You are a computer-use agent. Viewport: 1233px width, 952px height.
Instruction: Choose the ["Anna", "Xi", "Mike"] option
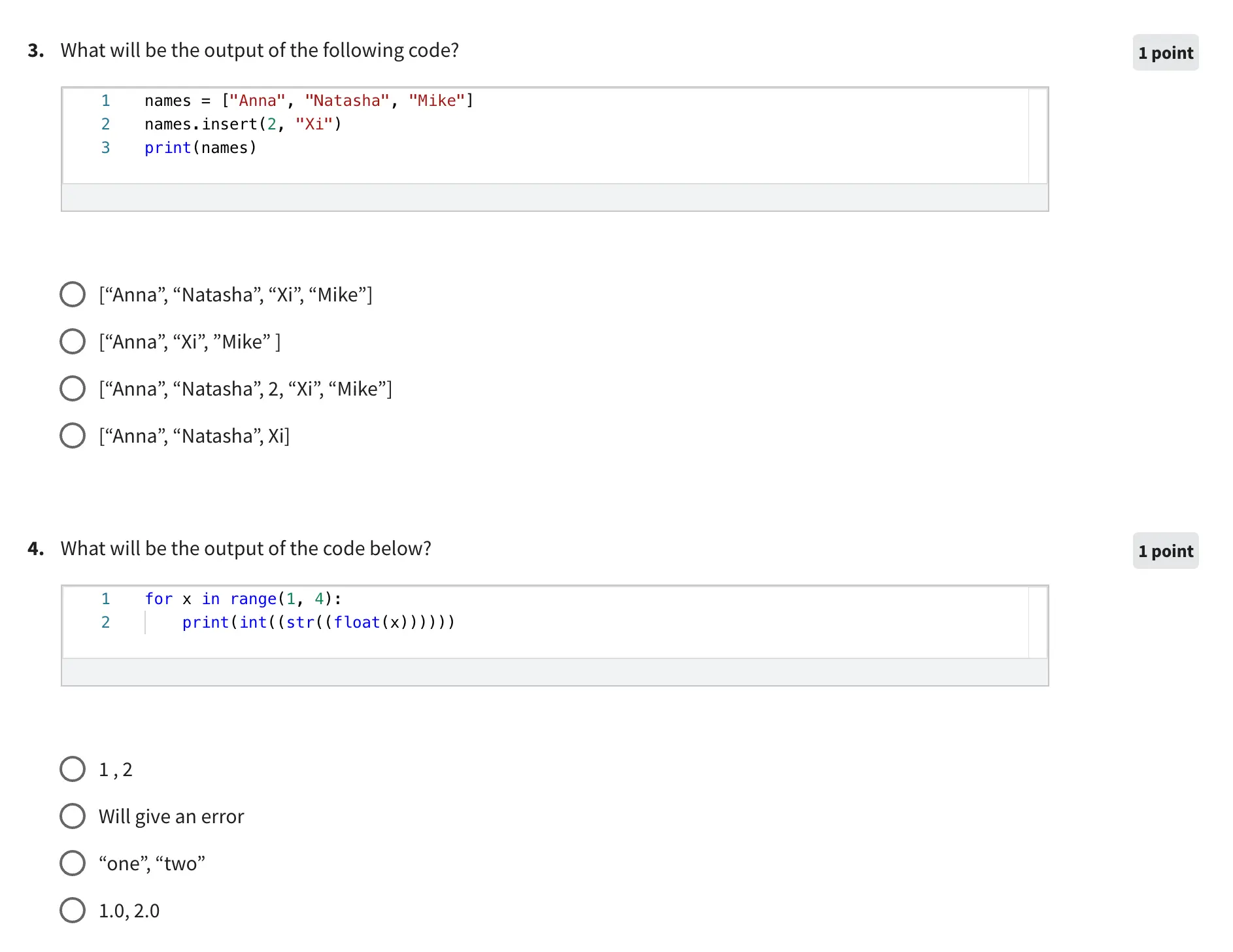(73, 341)
